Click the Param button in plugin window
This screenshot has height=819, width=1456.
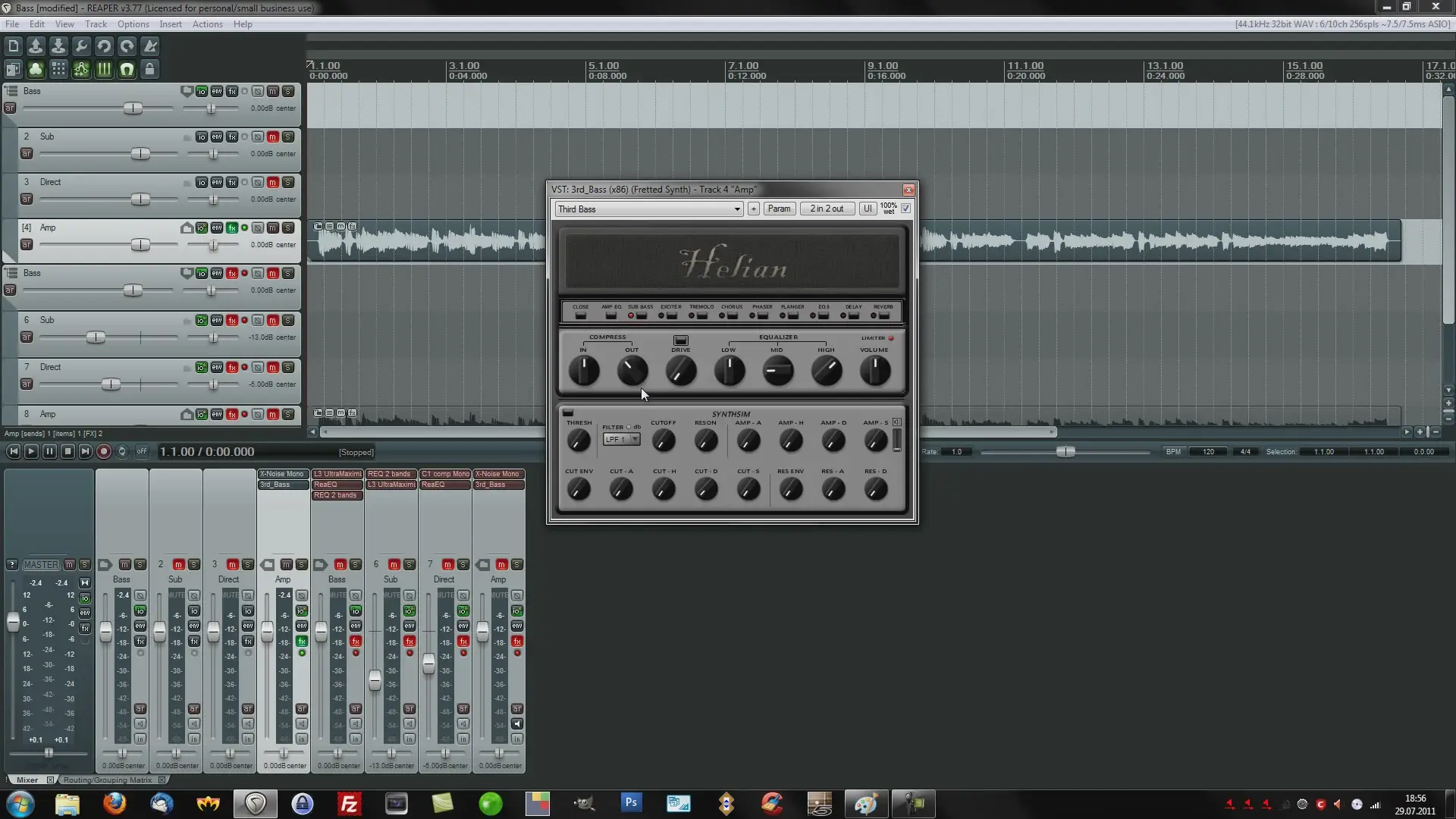pyautogui.click(x=778, y=209)
